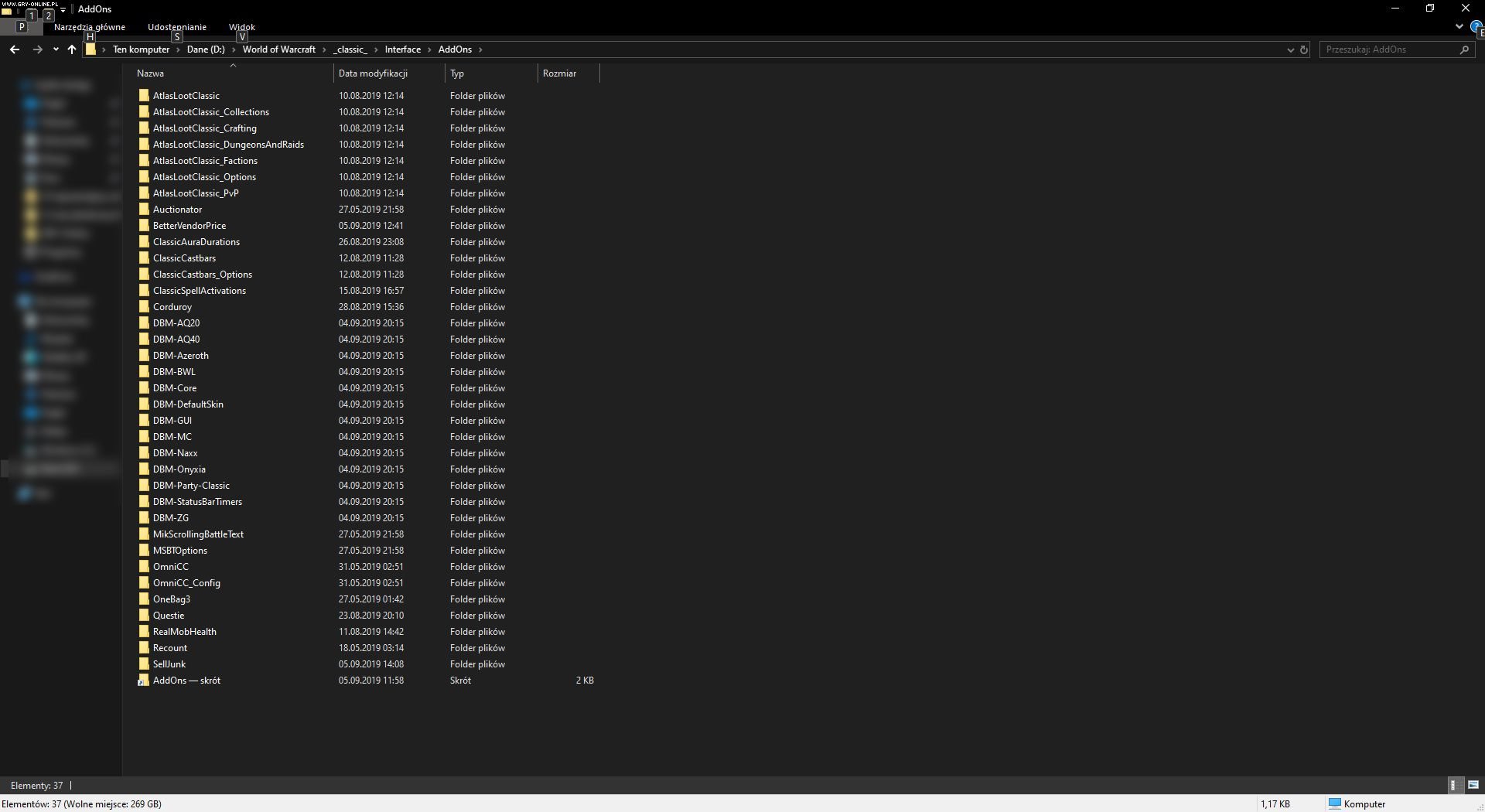Click the Recount folder icon

pos(144,648)
